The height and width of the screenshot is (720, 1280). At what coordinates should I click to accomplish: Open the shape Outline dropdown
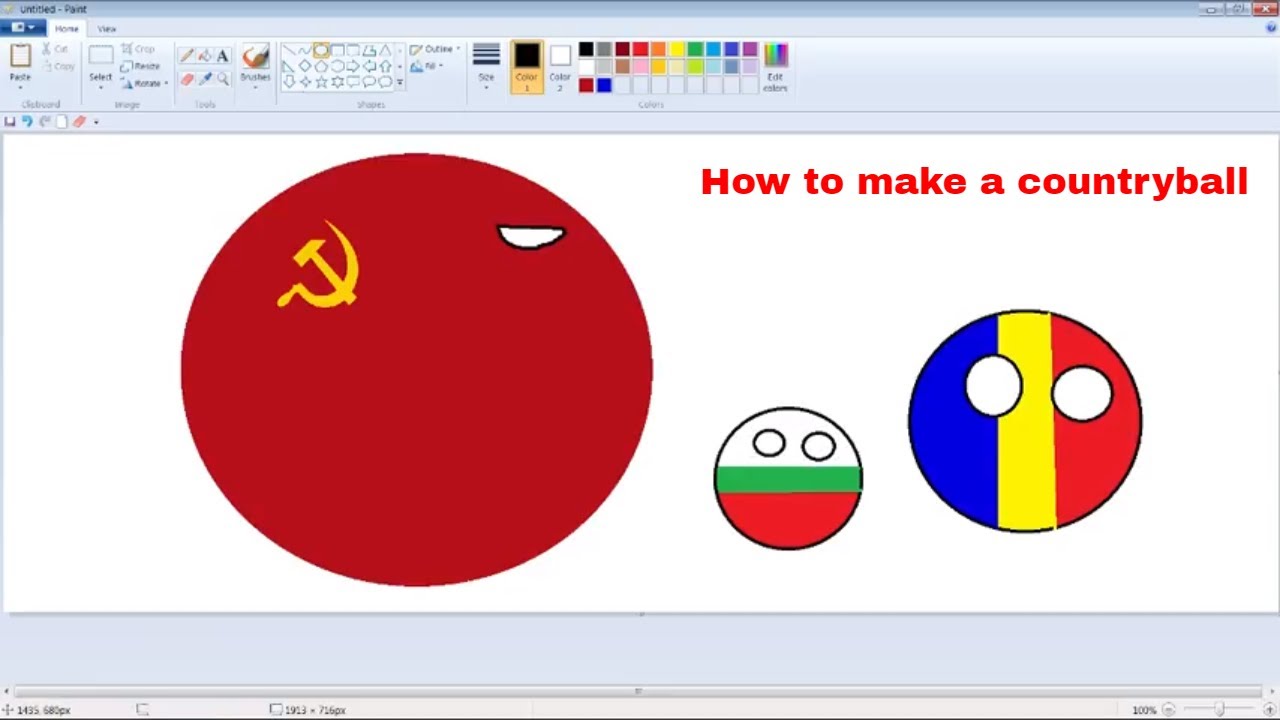[x=436, y=49]
